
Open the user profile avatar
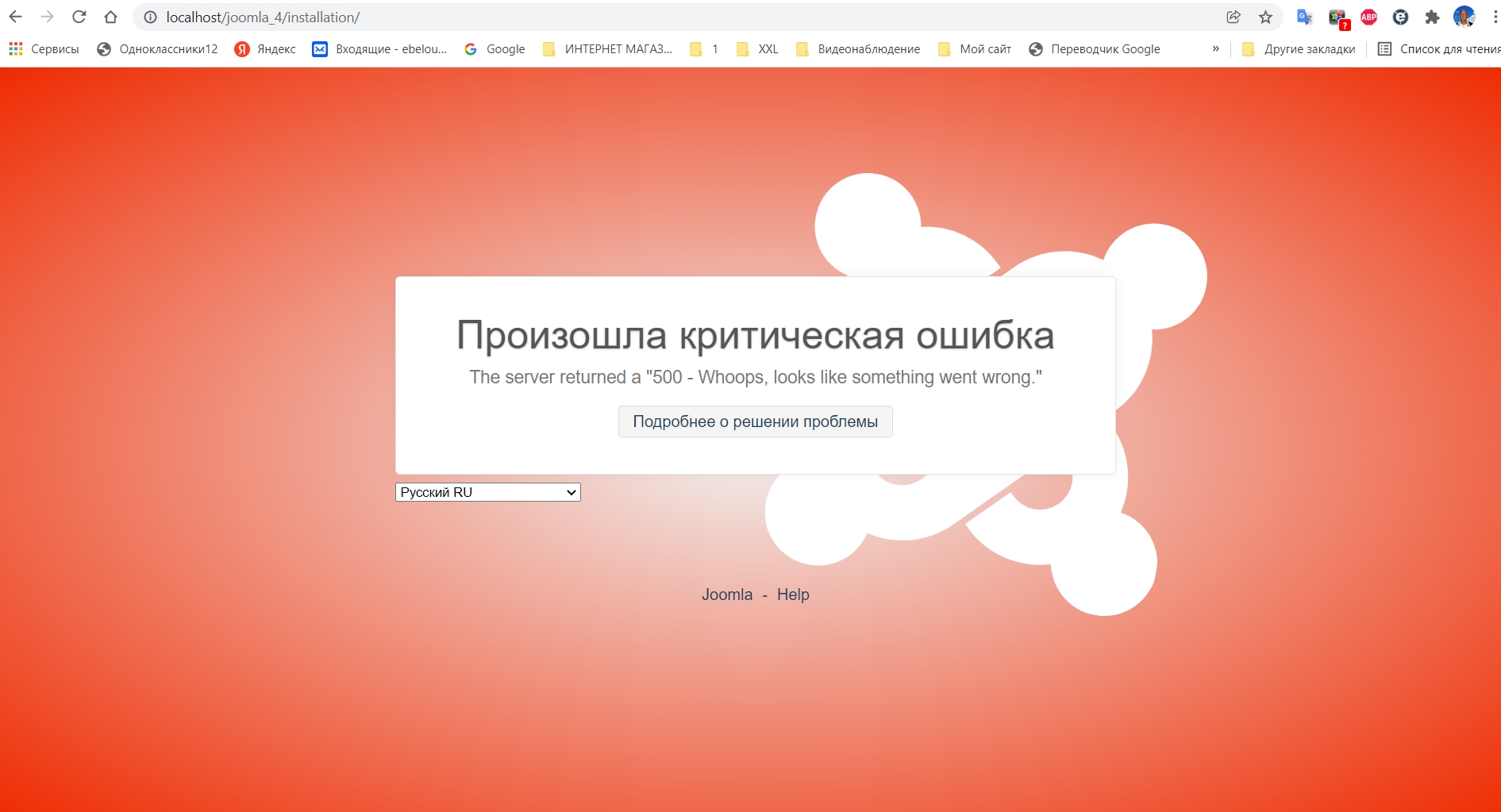tap(1464, 17)
